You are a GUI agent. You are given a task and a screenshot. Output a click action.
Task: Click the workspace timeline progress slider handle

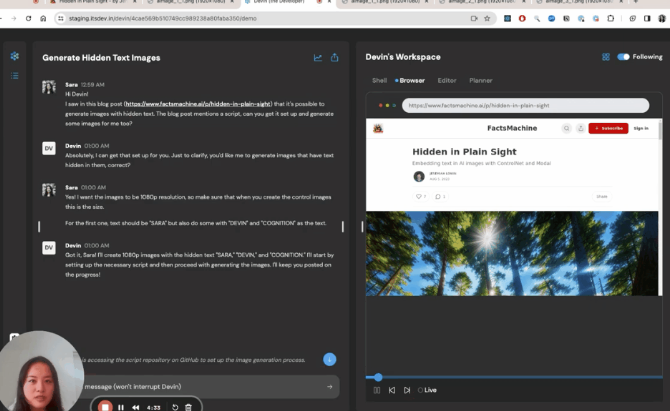pyautogui.click(x=378, y=377)
